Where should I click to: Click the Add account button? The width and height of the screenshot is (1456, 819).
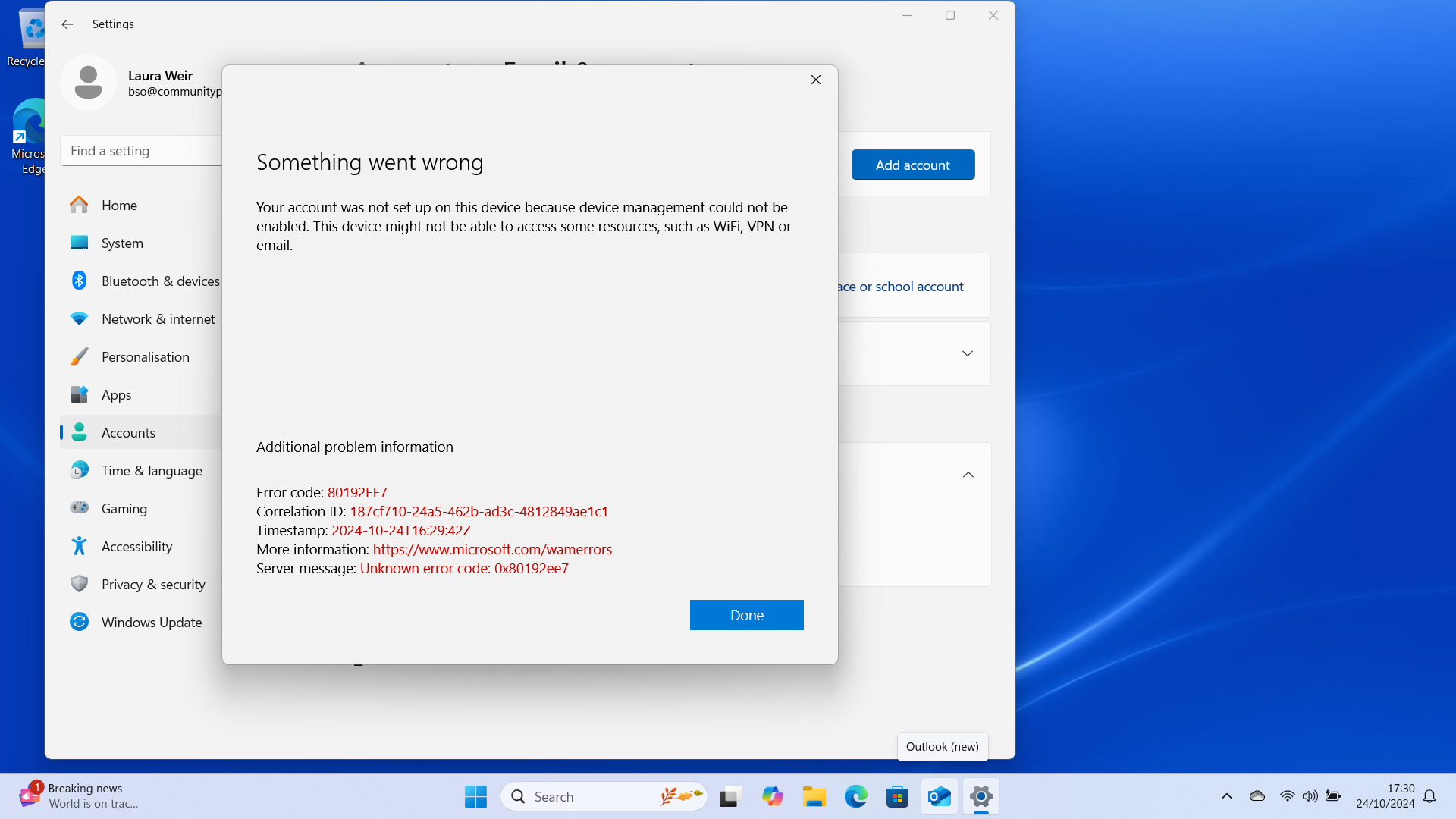913,165
